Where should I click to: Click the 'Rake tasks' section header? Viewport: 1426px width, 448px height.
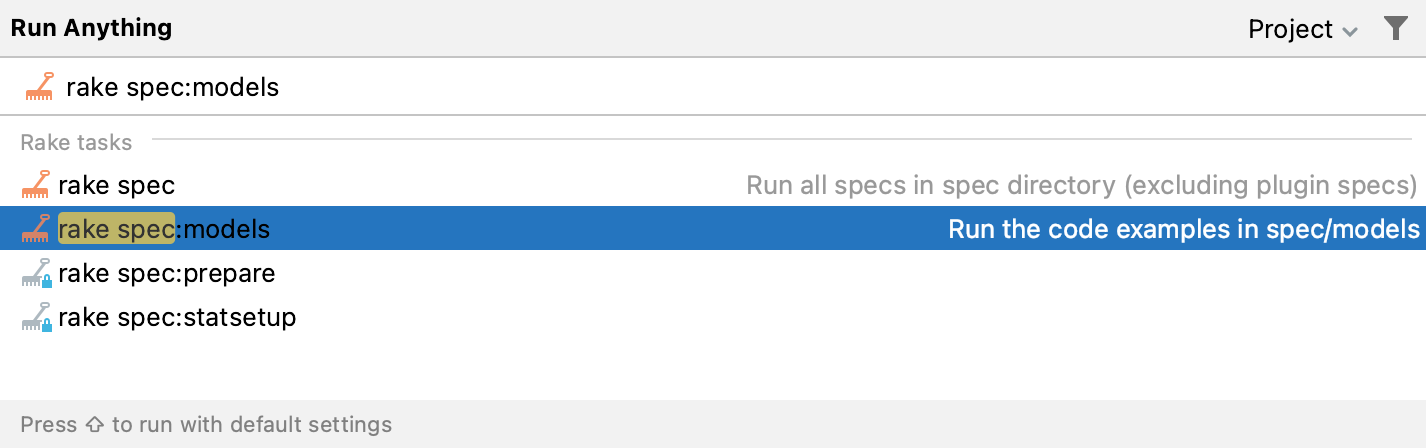click(76, 142)
